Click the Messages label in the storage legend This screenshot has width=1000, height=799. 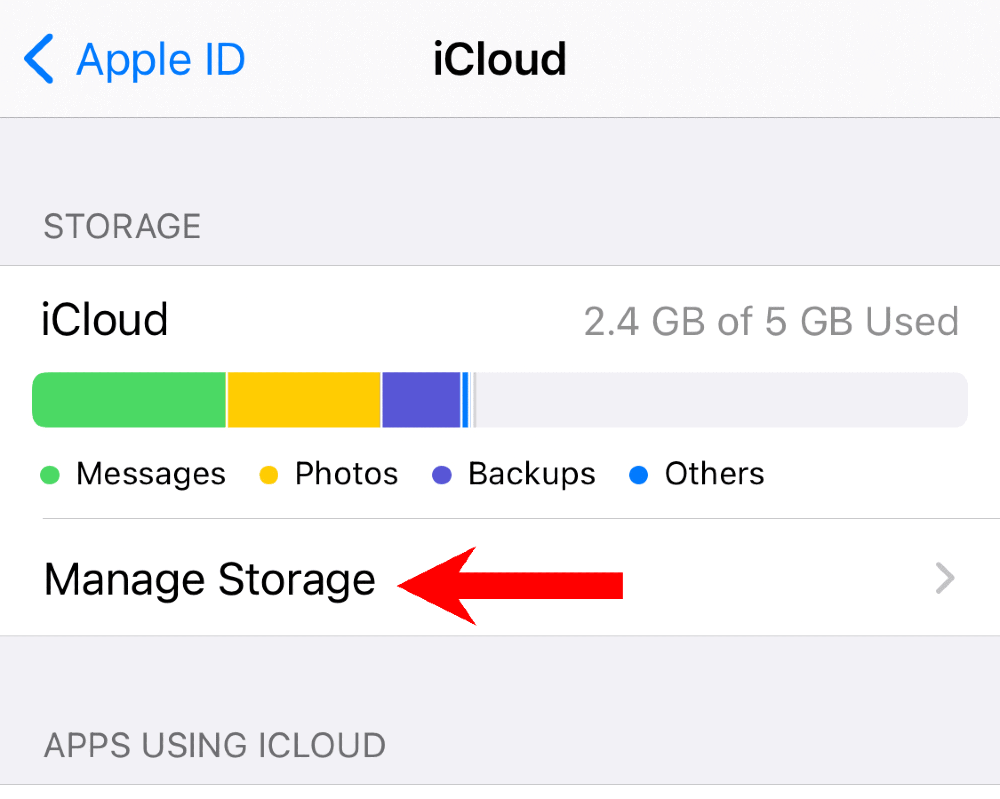(x=150, y=474)
